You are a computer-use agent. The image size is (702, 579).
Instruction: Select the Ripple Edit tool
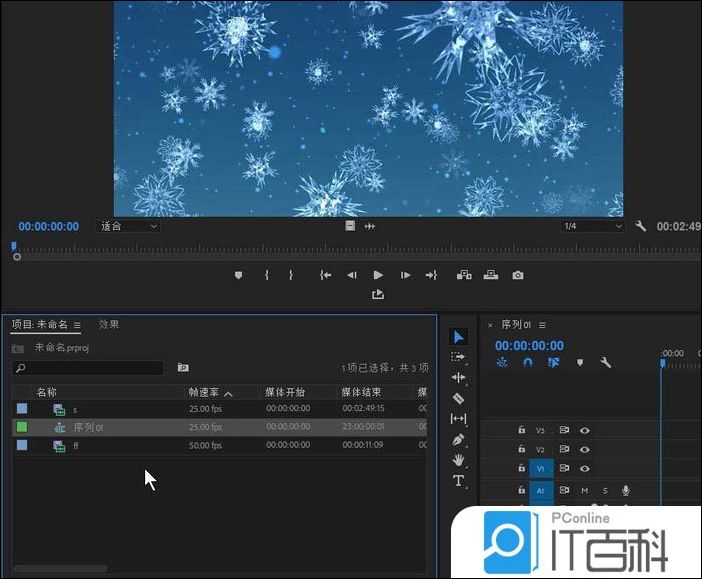pyautogui.click(x=458, y=377)
